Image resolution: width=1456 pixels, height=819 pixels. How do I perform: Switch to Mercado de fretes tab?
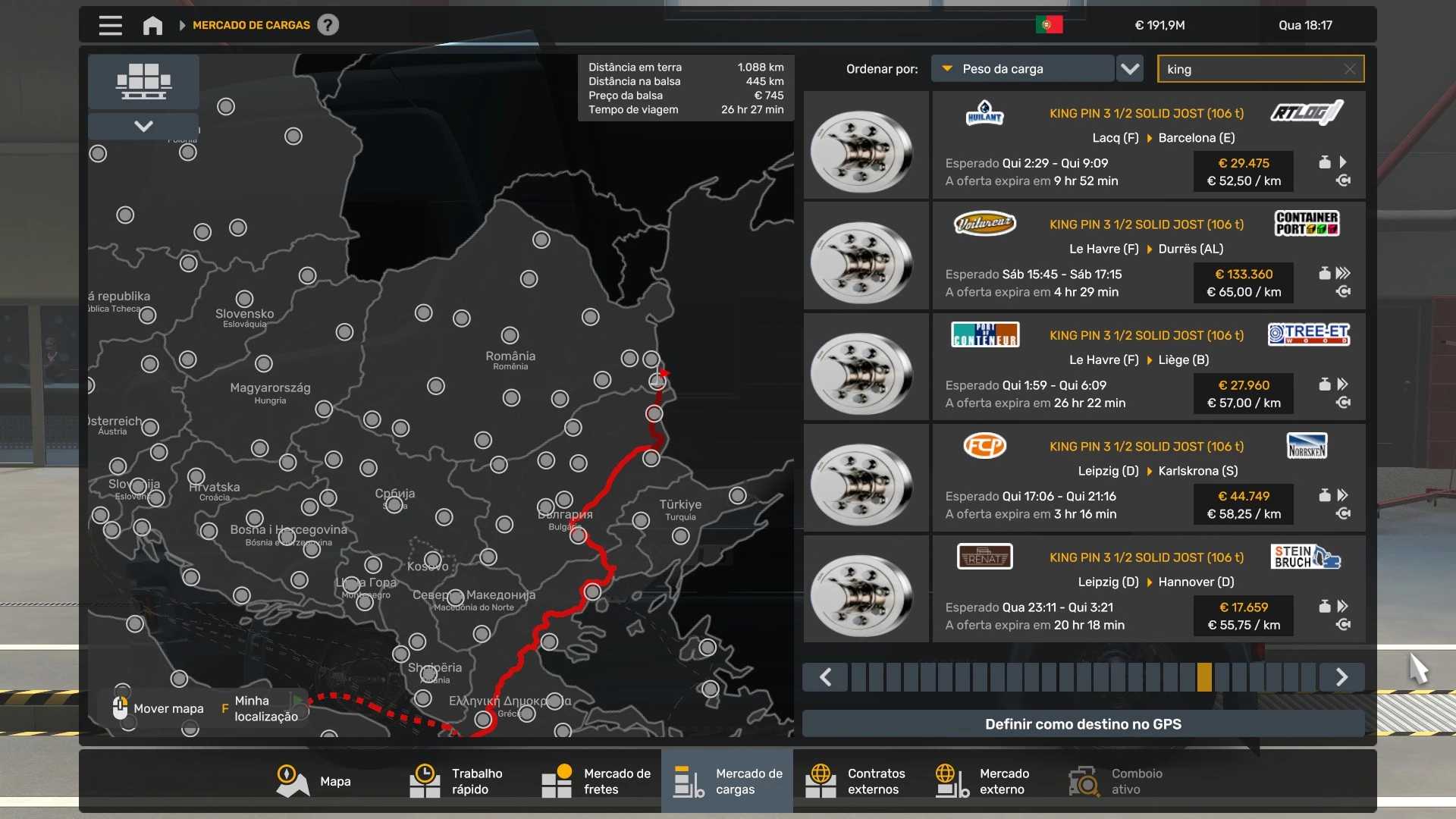tap(596, 781)
